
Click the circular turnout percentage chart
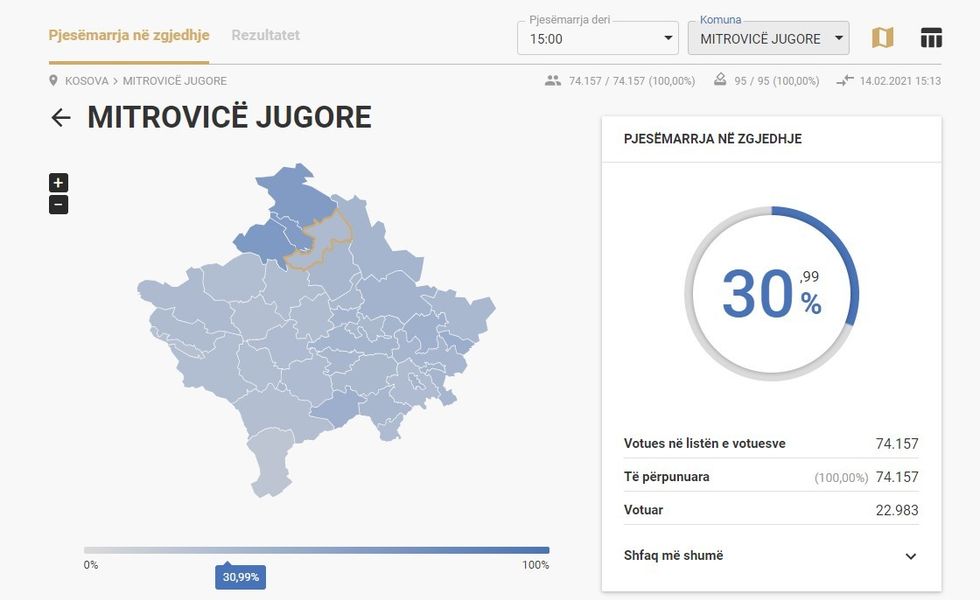click(770, 293)
